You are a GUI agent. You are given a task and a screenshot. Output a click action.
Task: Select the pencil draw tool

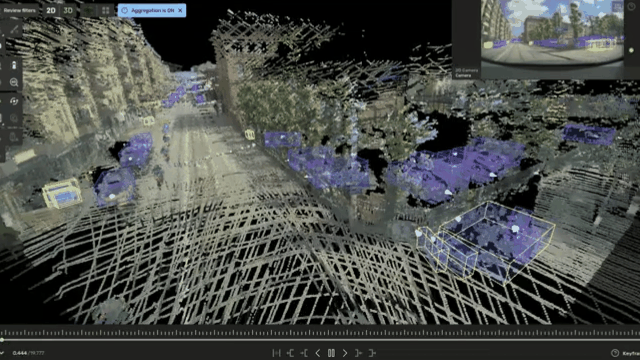coord(14,29)
